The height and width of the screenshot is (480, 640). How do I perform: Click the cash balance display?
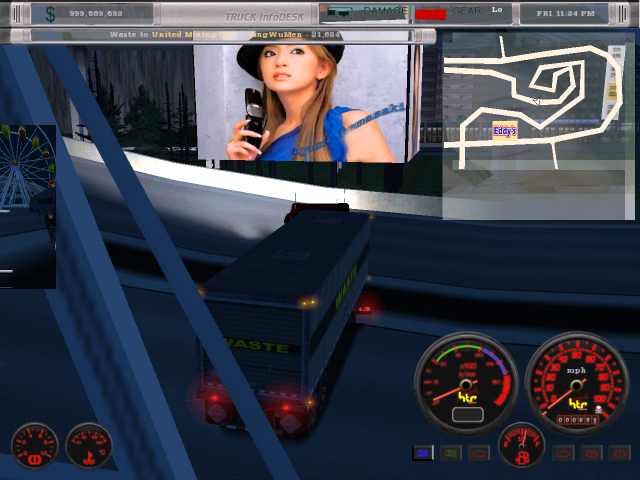(97, 14)
